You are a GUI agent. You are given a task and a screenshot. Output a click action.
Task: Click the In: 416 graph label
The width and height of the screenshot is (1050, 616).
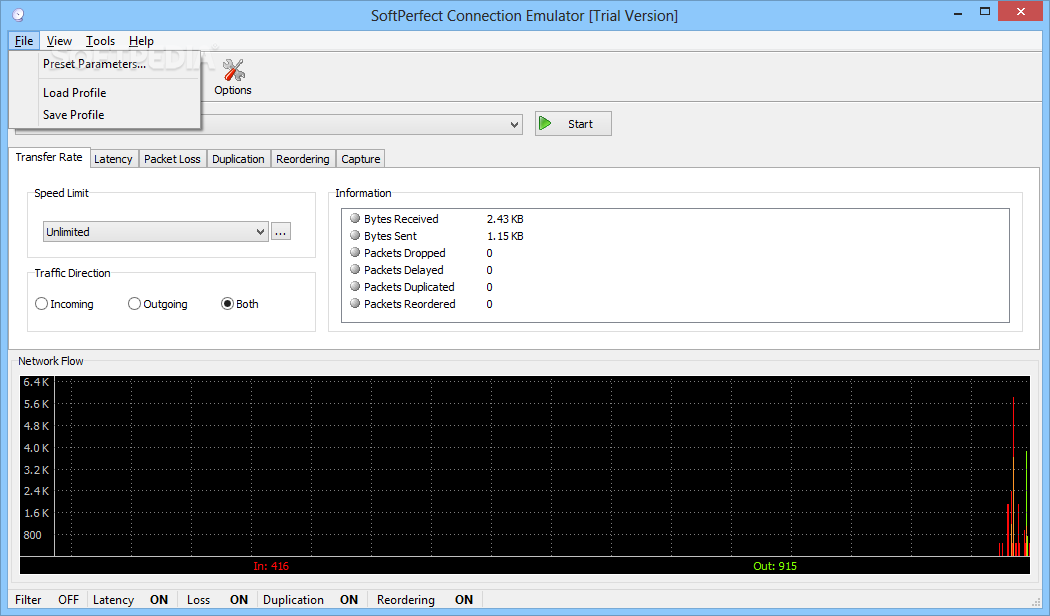pyautogui.click(x=271, y=566)
